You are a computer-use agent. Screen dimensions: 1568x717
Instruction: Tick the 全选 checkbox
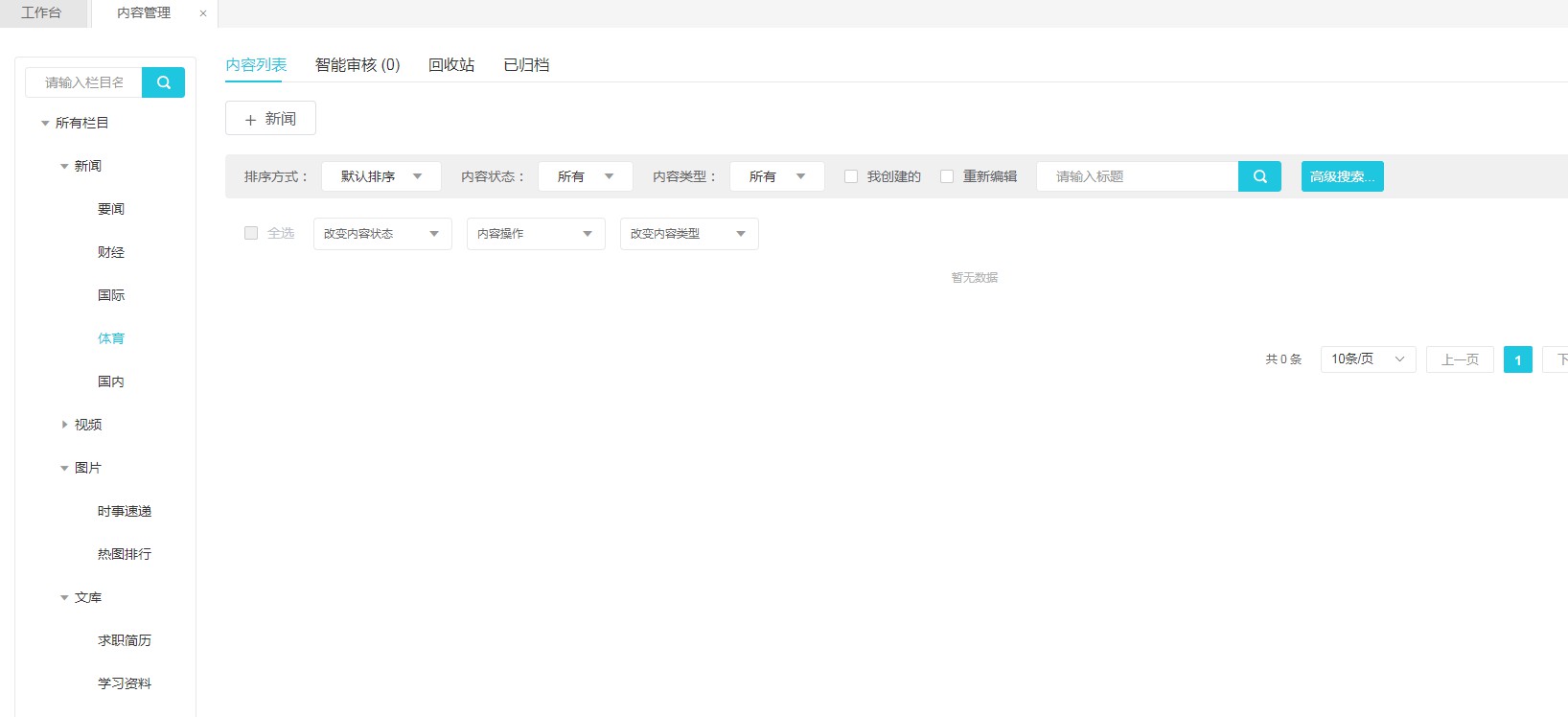coord(251,233)
